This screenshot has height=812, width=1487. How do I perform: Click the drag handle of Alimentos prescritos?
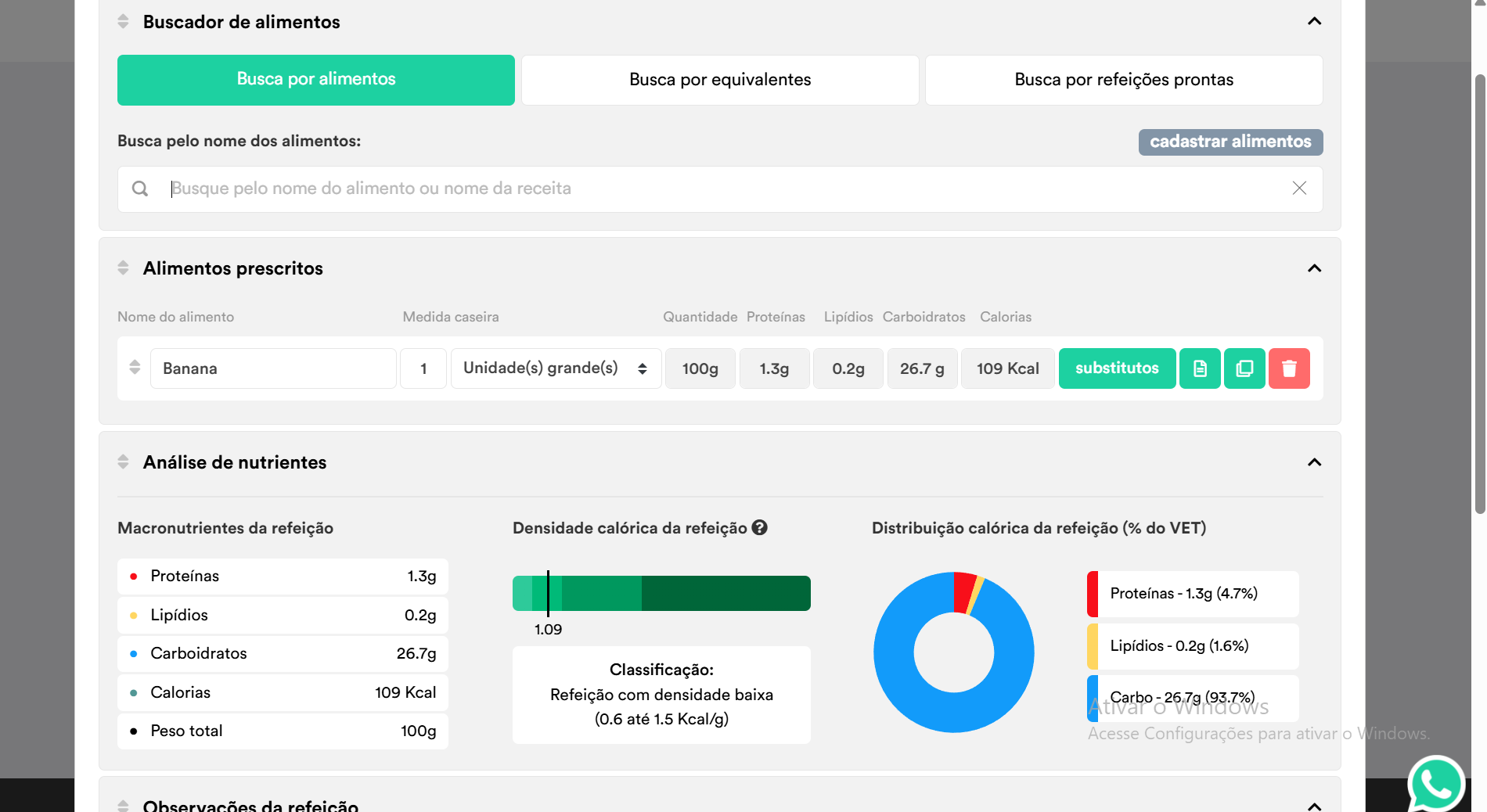[x=123, y=268]
